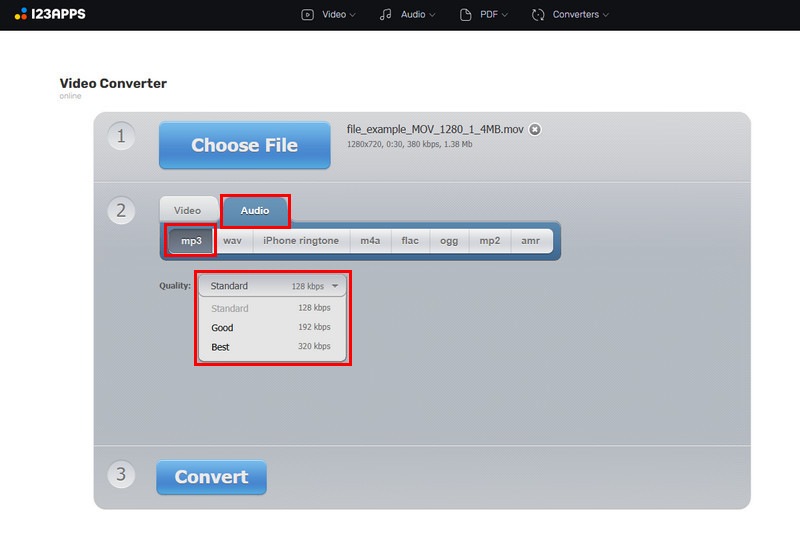Switch to the Audio tab
Image resolution: width=800 pixels, height=538 pixels.
click(x=255, y=211)
